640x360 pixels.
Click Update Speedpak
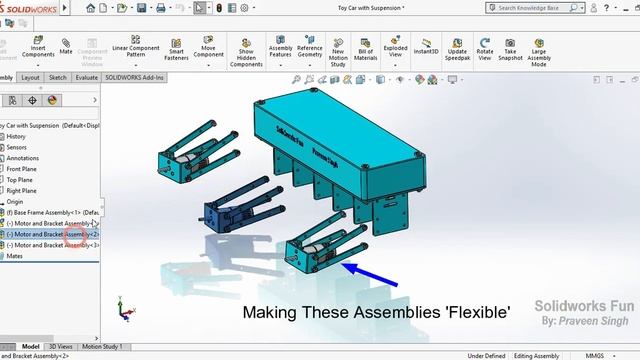pos(457,49)
